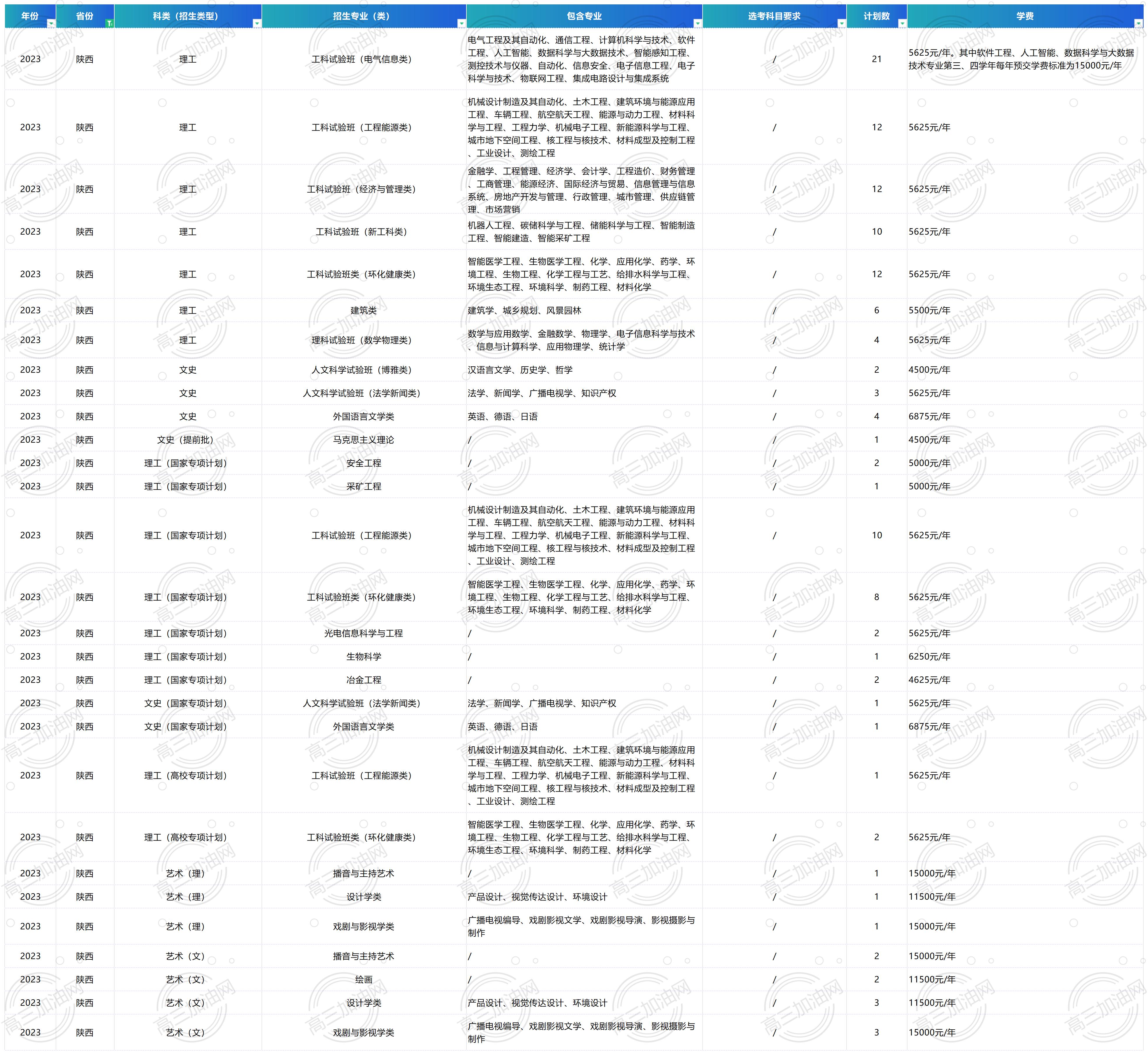
Task: Click 4500元/年 in the 马克思主义理论 row
Action: [x=1025, y=440]
